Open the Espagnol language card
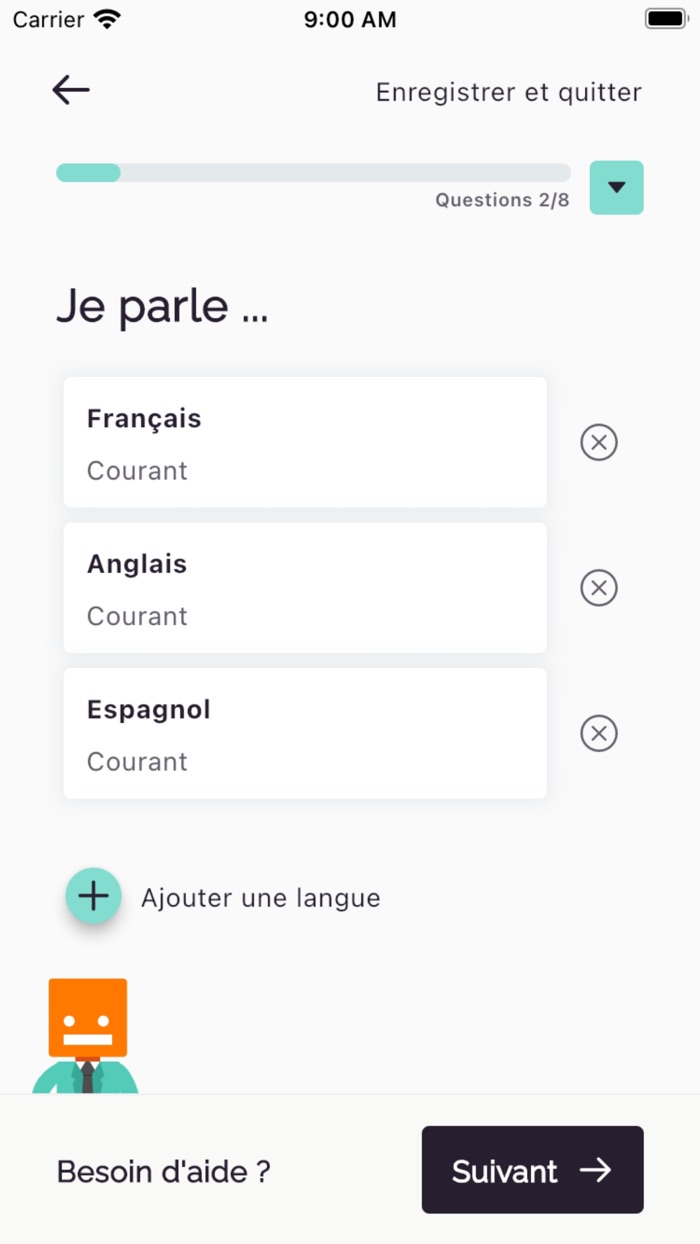 coord(305,733)
